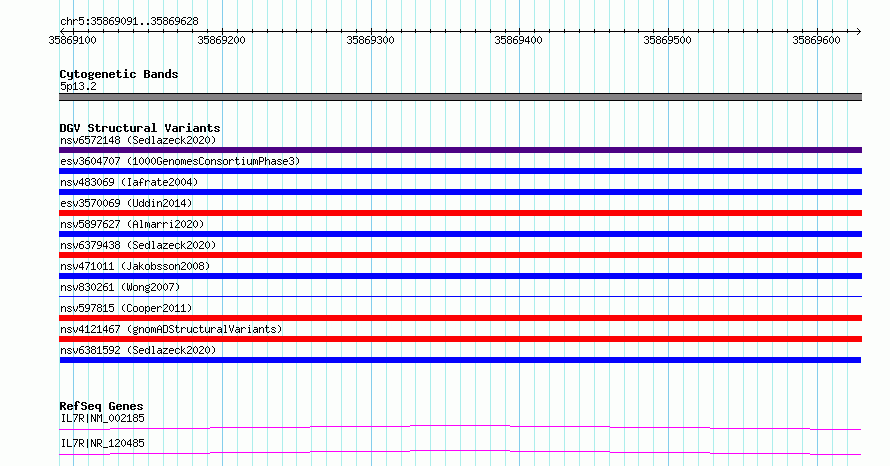Open variant nsv5897627 (Almarri2020) label
The width and height of the screenshot is (890, 466).
(132, 224)
